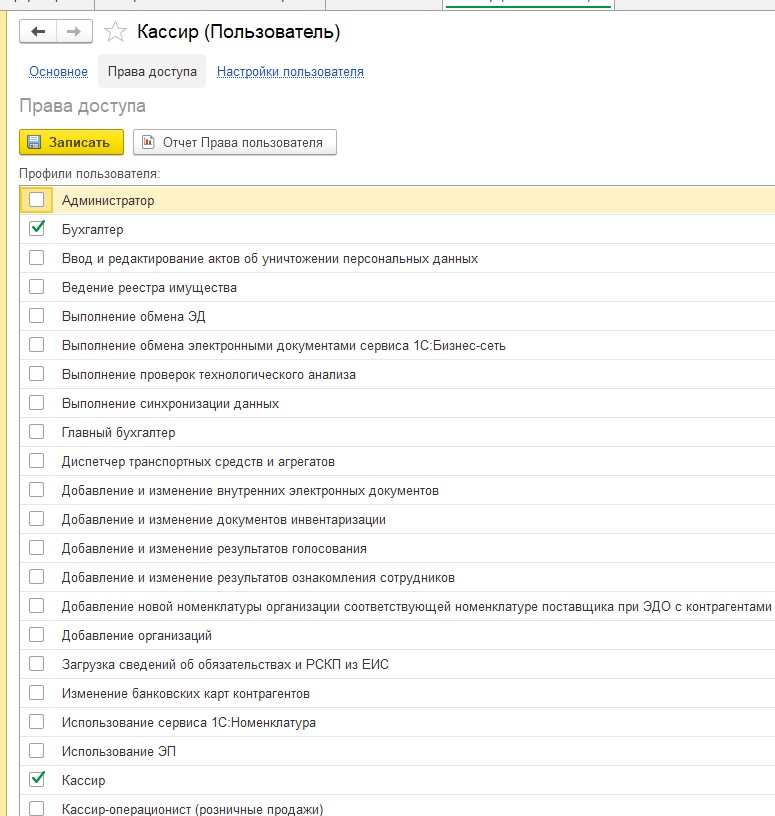Screen dimensions: 775x816
Task: Select the Кассир row text
Action: point(83,781)
